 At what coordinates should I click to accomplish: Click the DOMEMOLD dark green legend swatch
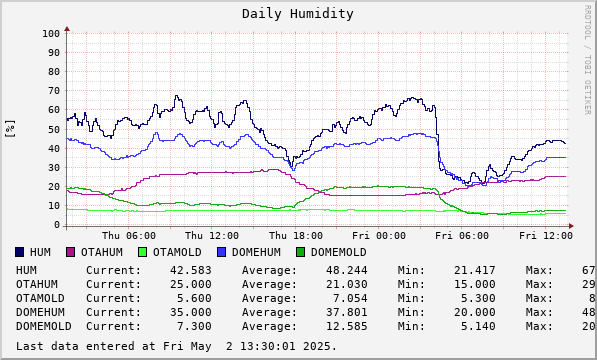300,252
